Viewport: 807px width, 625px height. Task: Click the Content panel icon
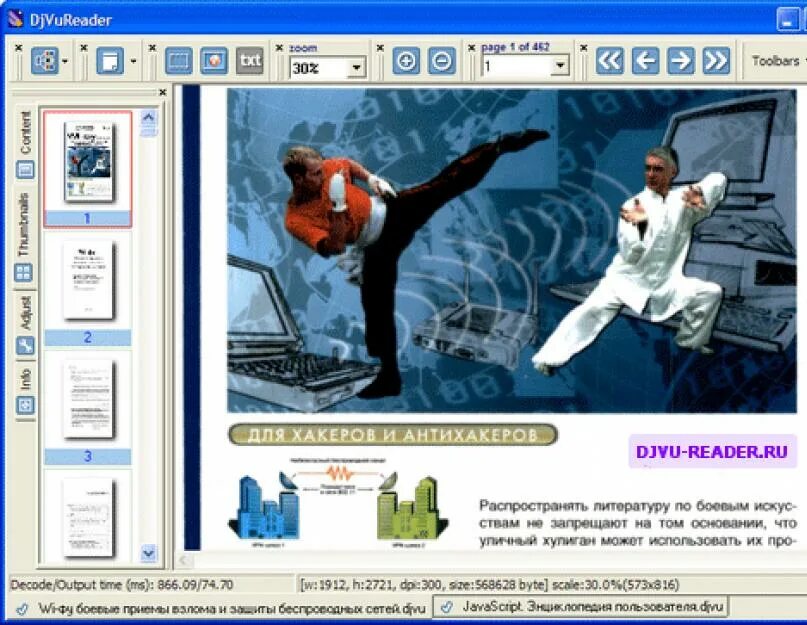[x=25, y=169]
